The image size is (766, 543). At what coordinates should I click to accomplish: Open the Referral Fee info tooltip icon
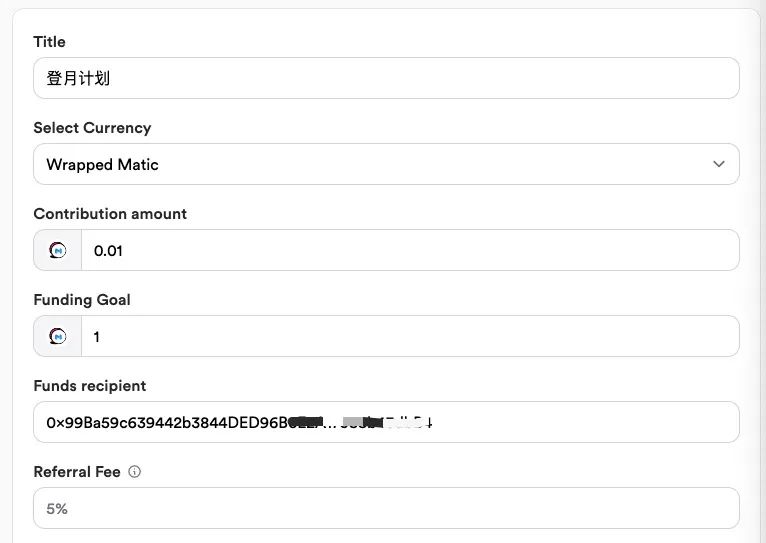[x=134, y=472]
